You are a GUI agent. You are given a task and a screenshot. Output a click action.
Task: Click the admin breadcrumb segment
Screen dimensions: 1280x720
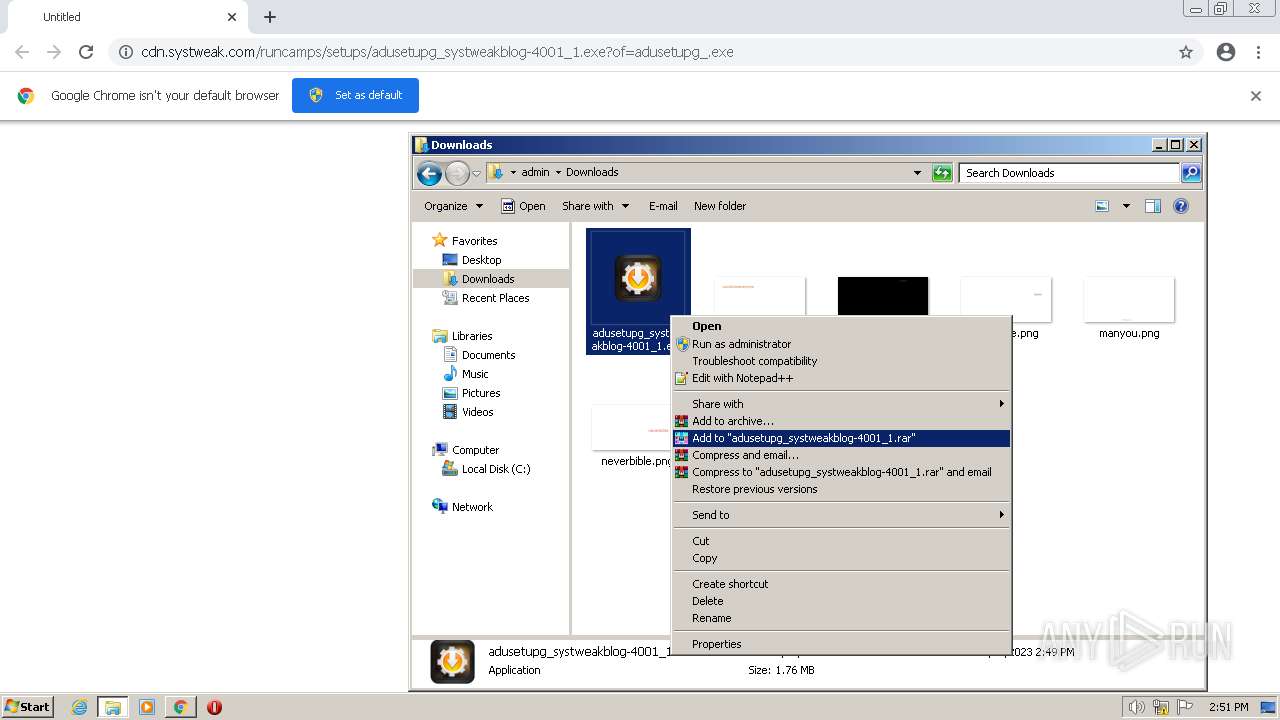point(535,172)
